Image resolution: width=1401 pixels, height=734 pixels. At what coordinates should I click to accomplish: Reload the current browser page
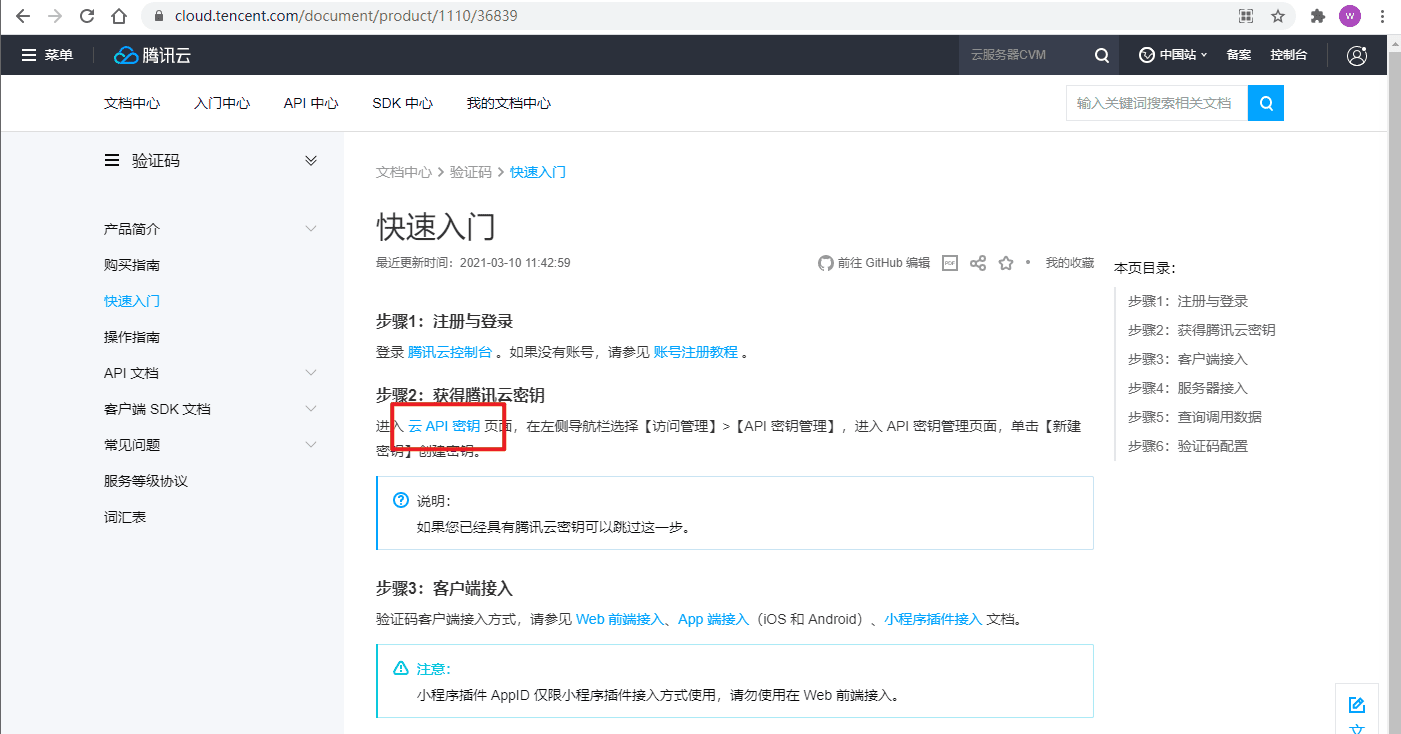click(87, 16)
